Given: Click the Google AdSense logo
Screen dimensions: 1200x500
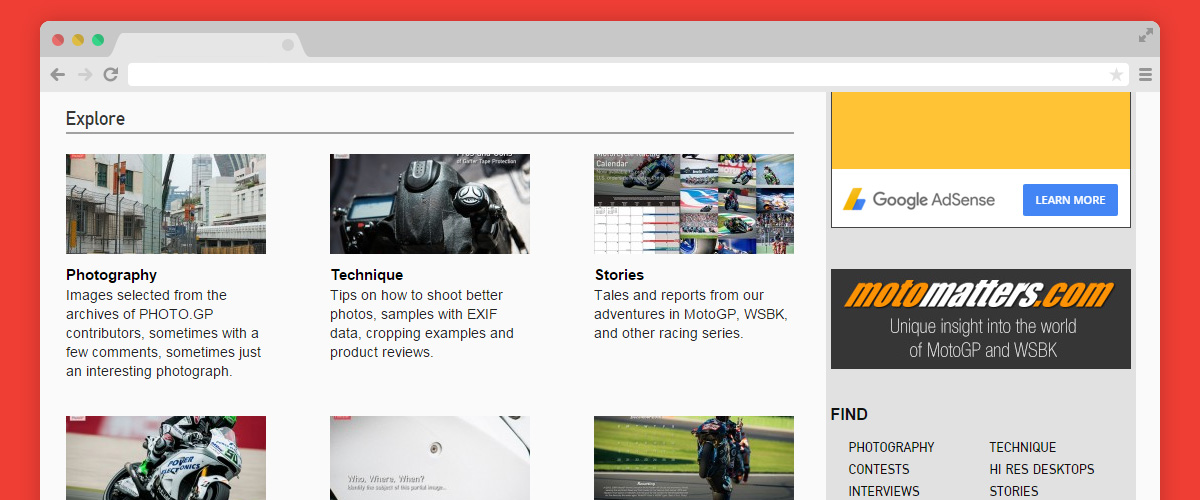Looking at the screenshot, I should (x=918, y=200).
